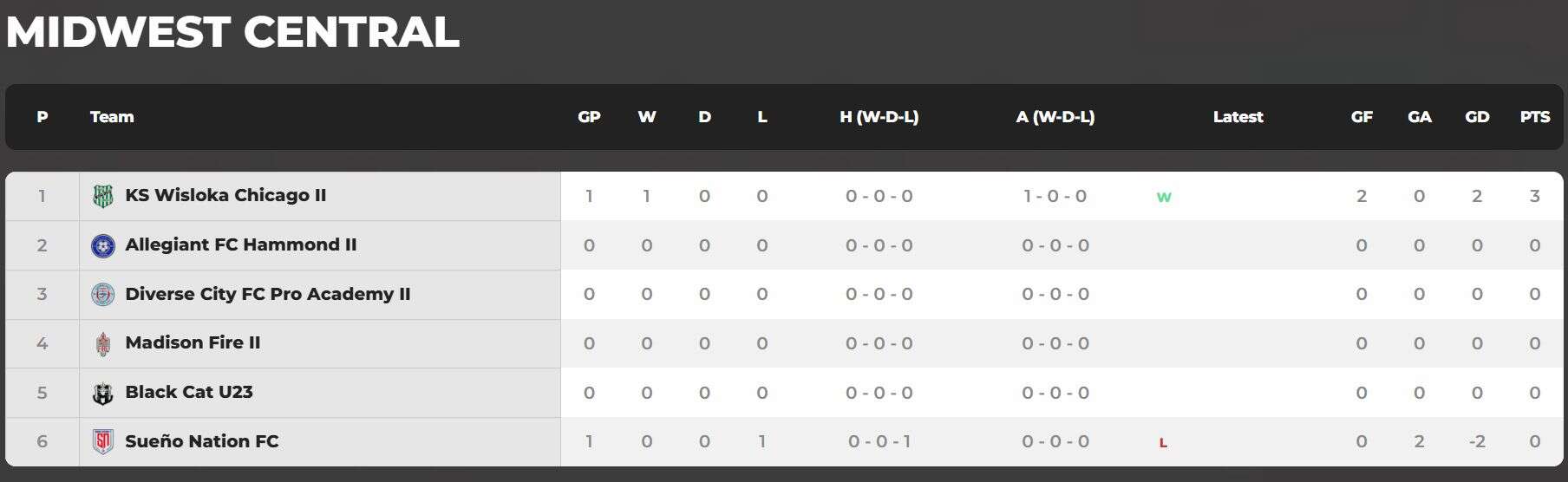1568x482 pixels.
Task: Click the A (W-D-L) column header
Action: 1055,117
